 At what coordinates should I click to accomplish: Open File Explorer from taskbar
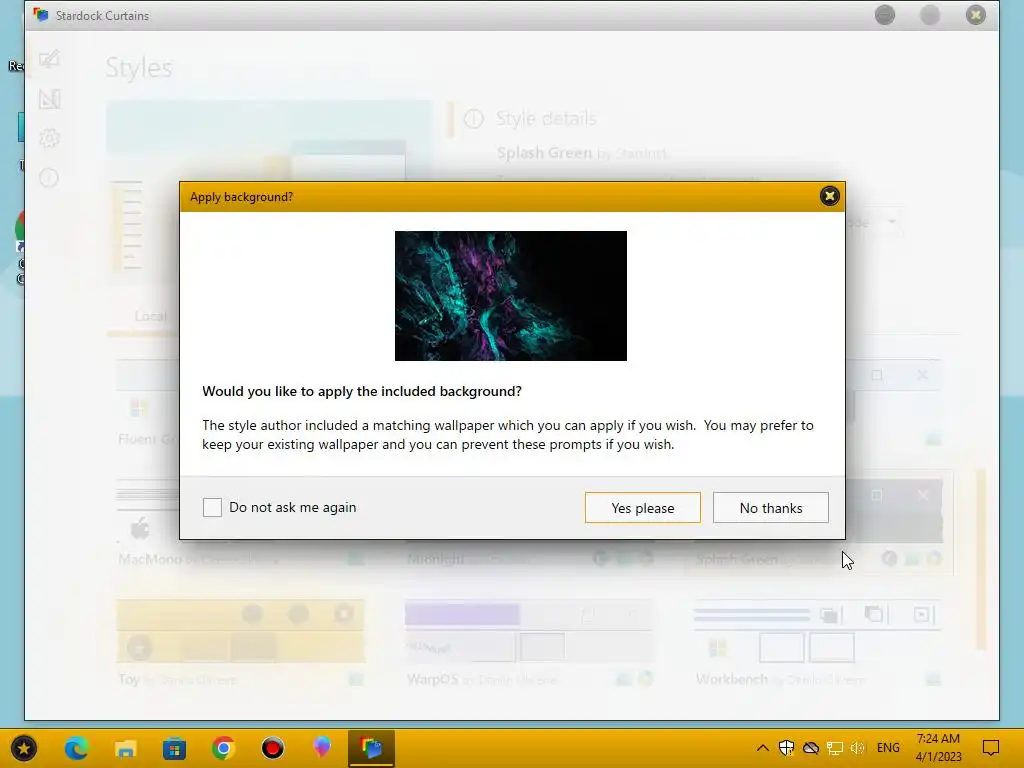125,748
